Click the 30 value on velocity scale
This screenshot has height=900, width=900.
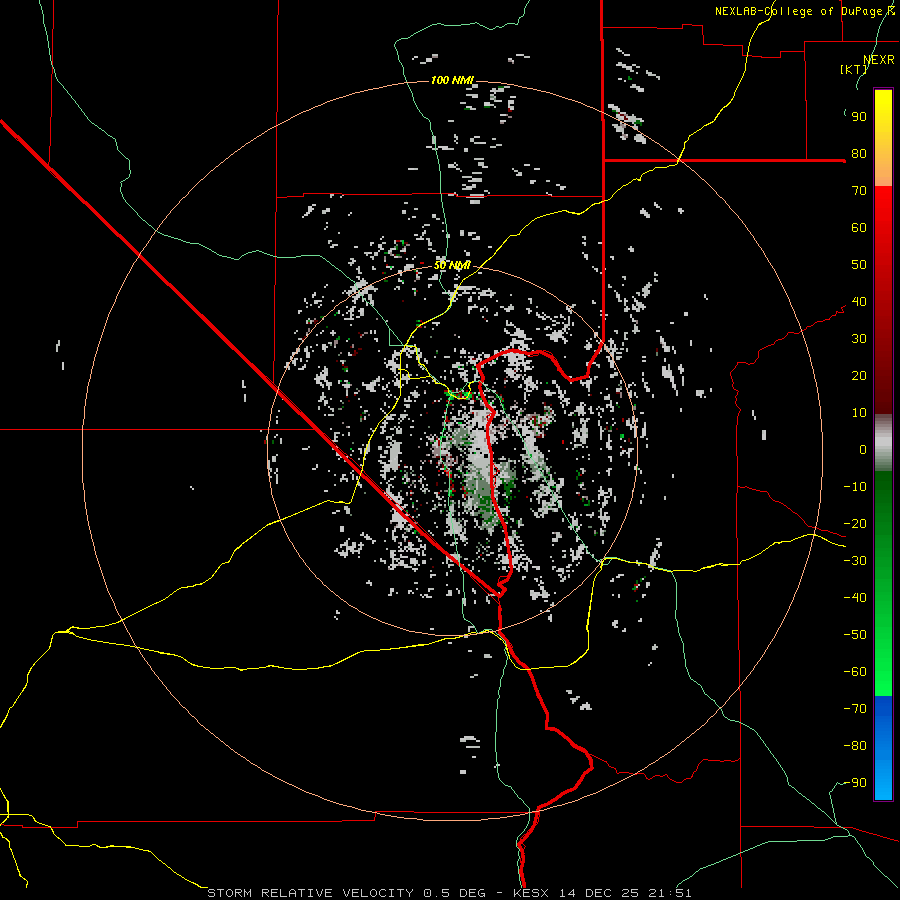(859, 339)
